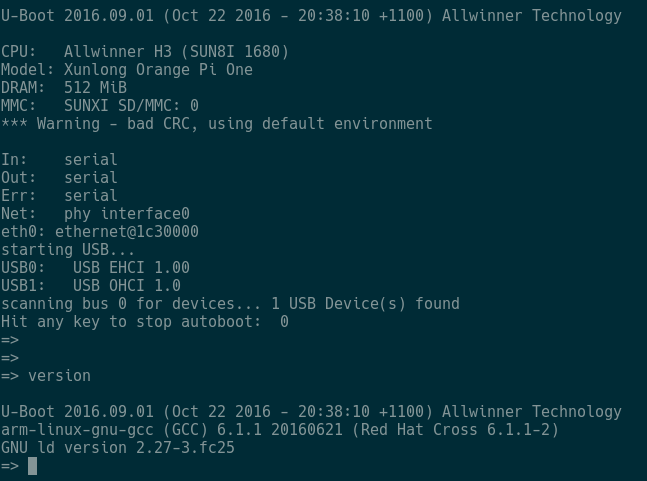Click the terminal cursor block at prompt
The height and width of the screenshot is (481, 647).
32,466
